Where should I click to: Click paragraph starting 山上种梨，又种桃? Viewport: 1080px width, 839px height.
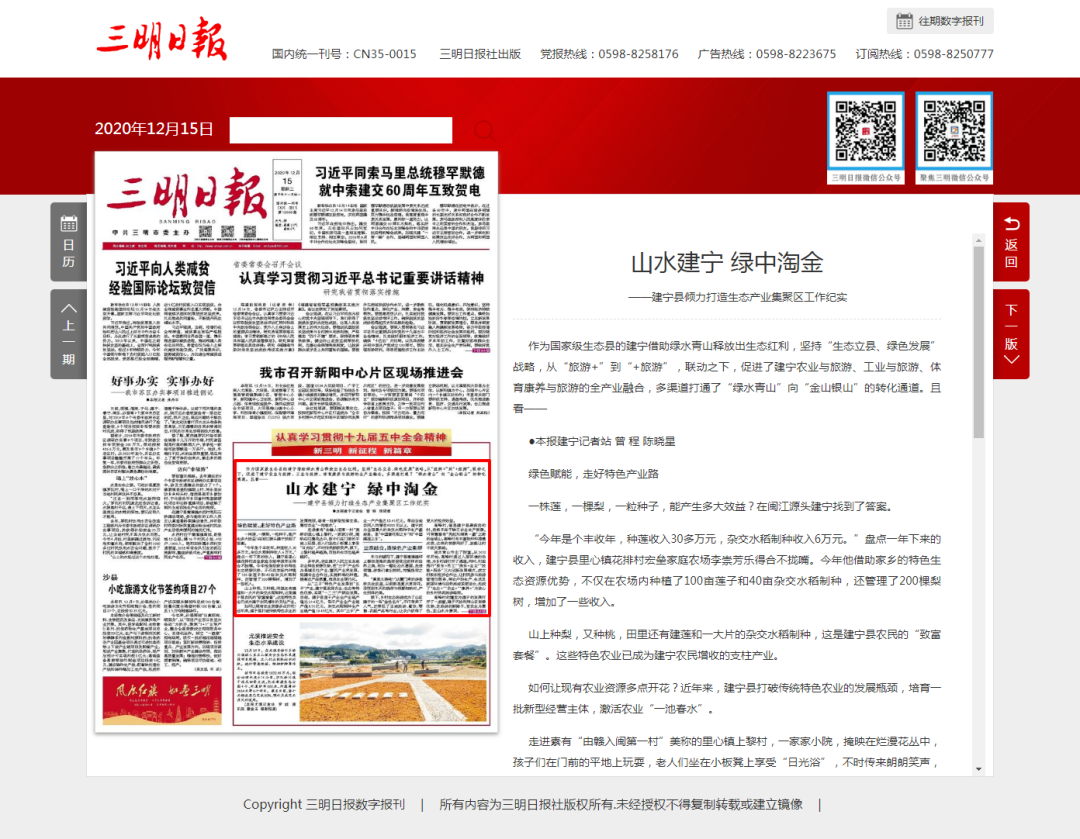[727, 645]
